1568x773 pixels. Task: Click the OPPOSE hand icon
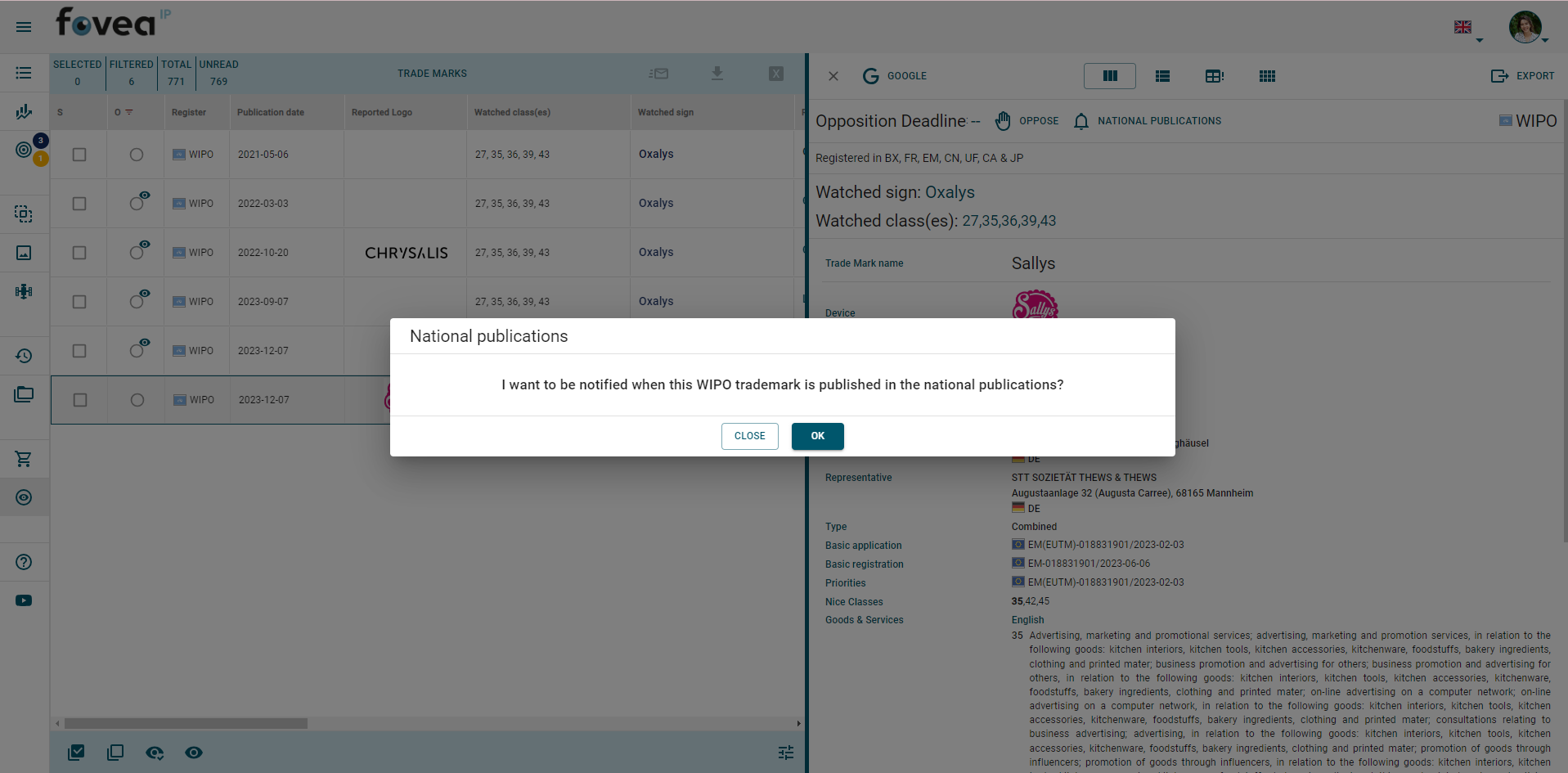pyautogui.click(x=1003, y=121)
